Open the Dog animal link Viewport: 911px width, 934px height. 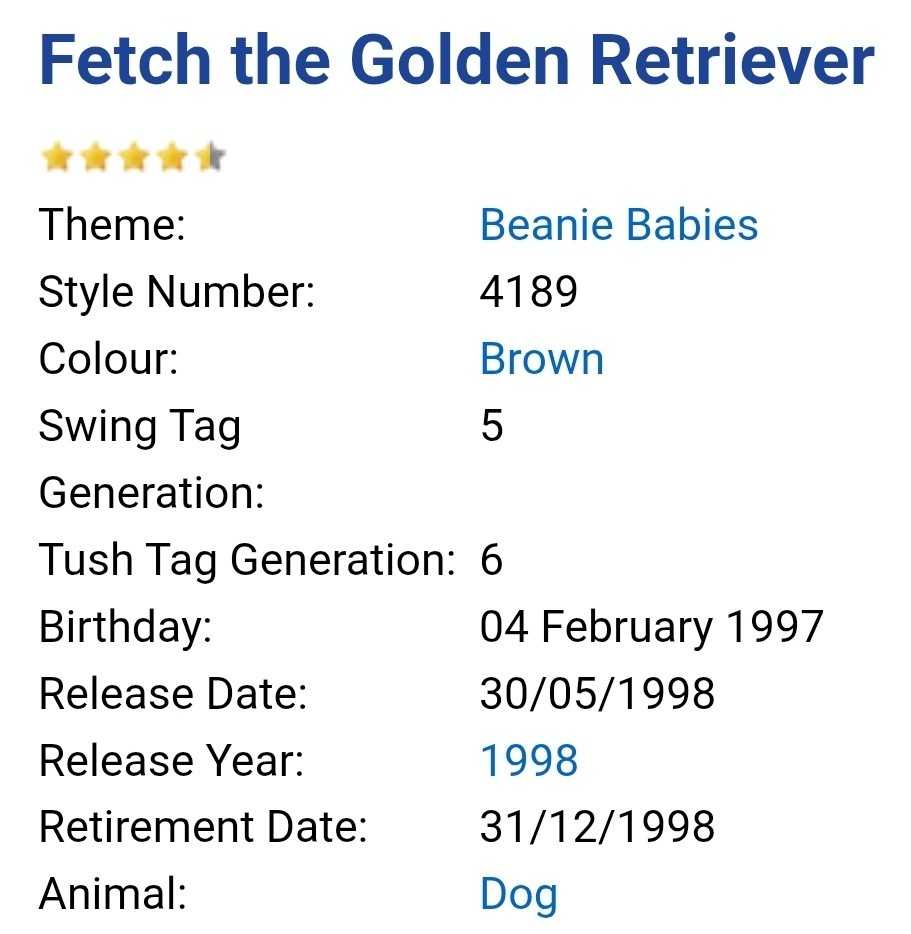(518, 894)
